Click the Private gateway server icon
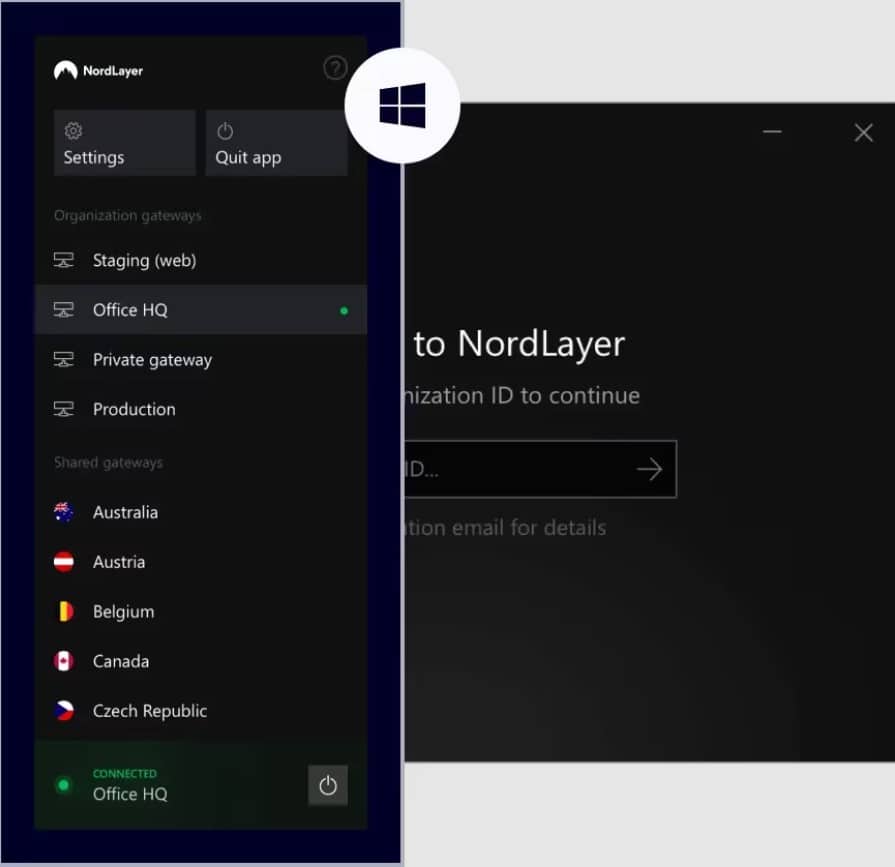 tap(63, 360)
